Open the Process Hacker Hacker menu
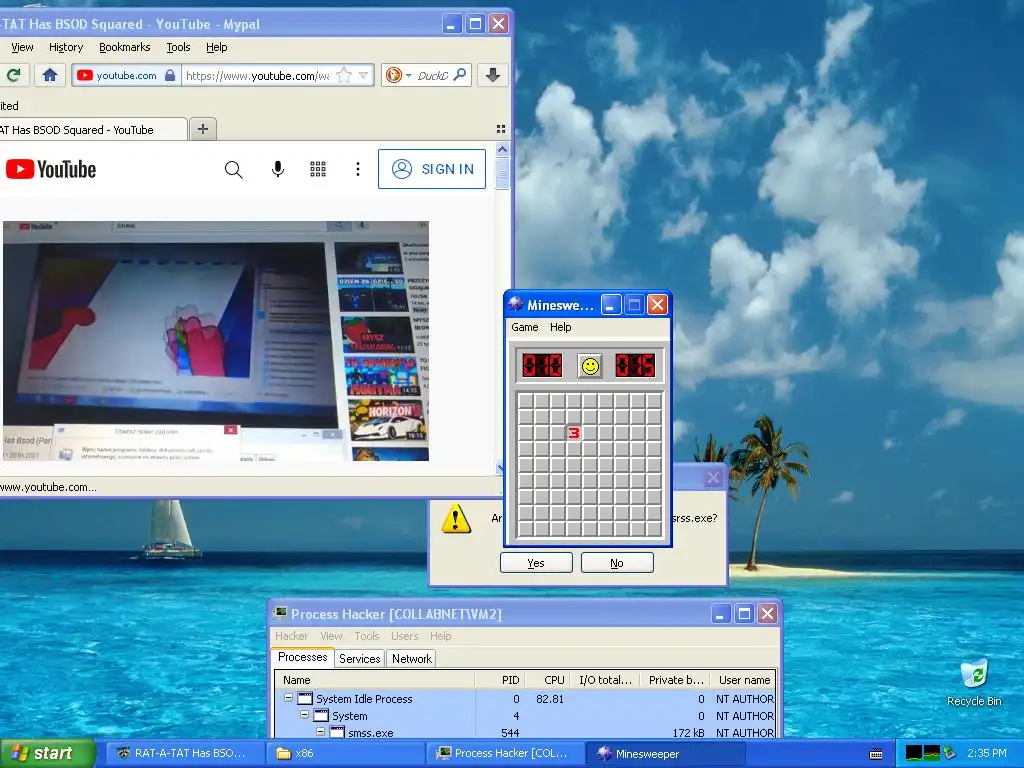1024x768 pixels. pyautogui.click(x=291, y=636)
